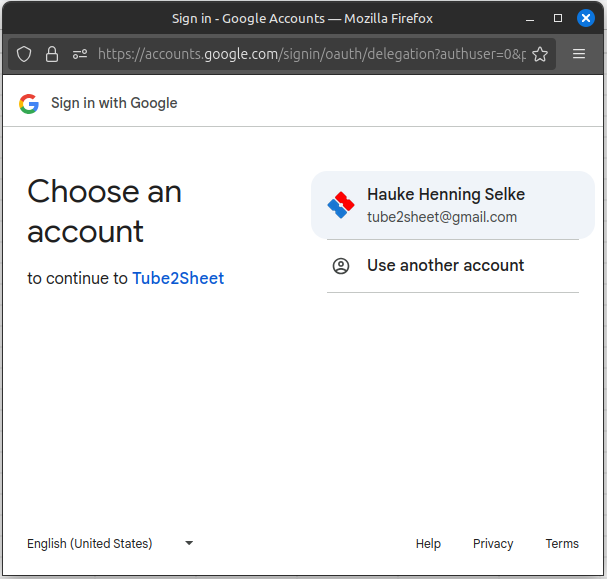The height and width of the screenshot is (579, 607).
Task: Select the Hauke Henning Selke account
Action: point(453,205)
